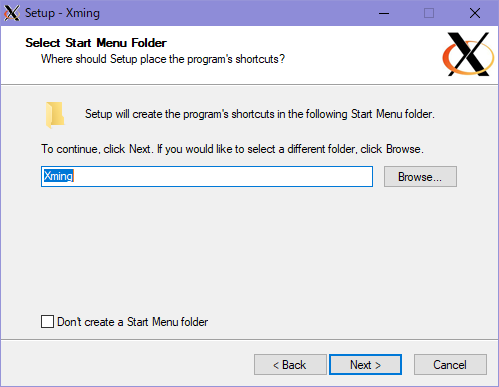This screenshot has height=387, width=499.
Task: Click the yellow Start Menu folder icon
Action: click(x=55, y=115)
